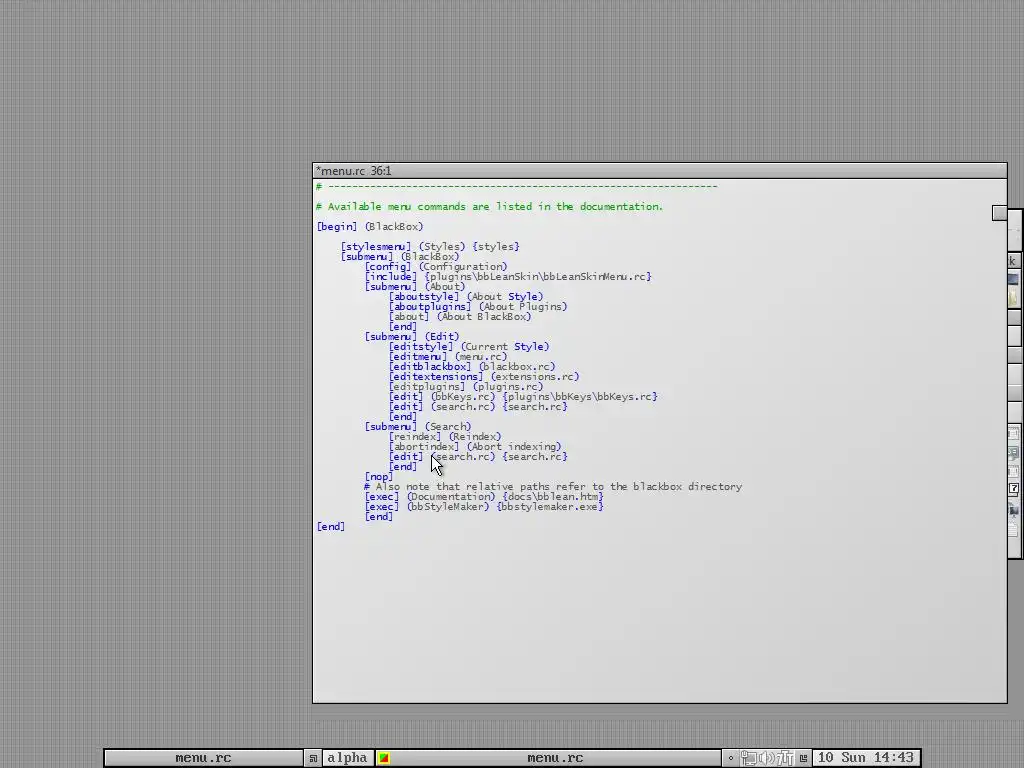Click the colored app icon on the menu.rc task button
1024x768 pixels.
pos(384,758)
